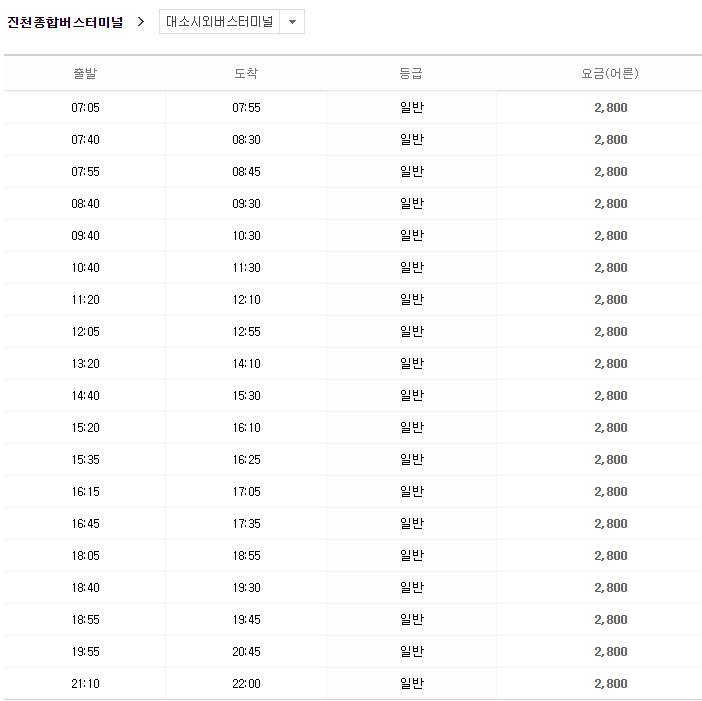Image resolution: width=702 pixels, height=701 pixels.
Task: Click the 등급 column header
Action: 411,74
